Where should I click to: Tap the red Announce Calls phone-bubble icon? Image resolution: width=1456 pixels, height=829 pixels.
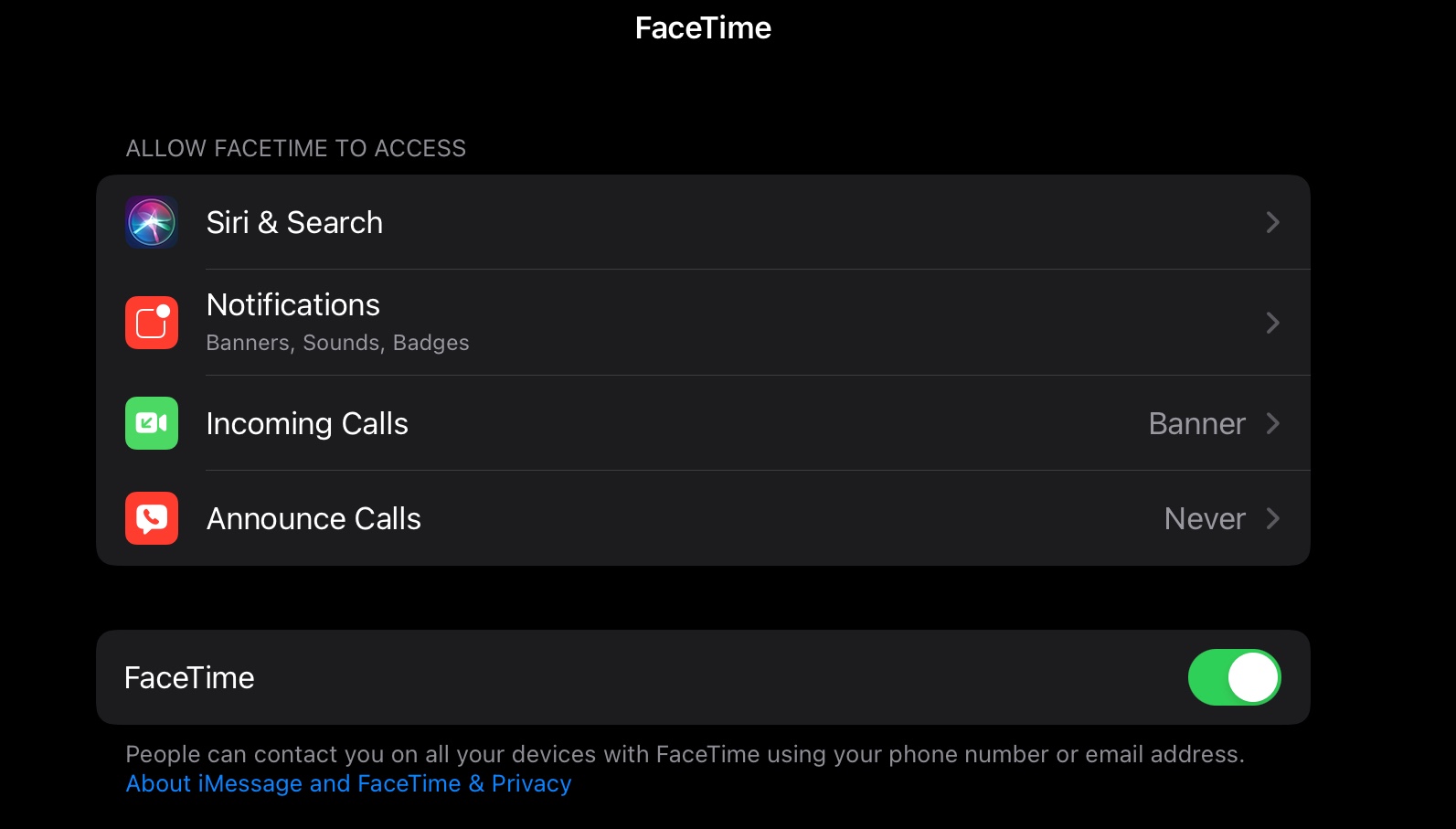[152, 518]
